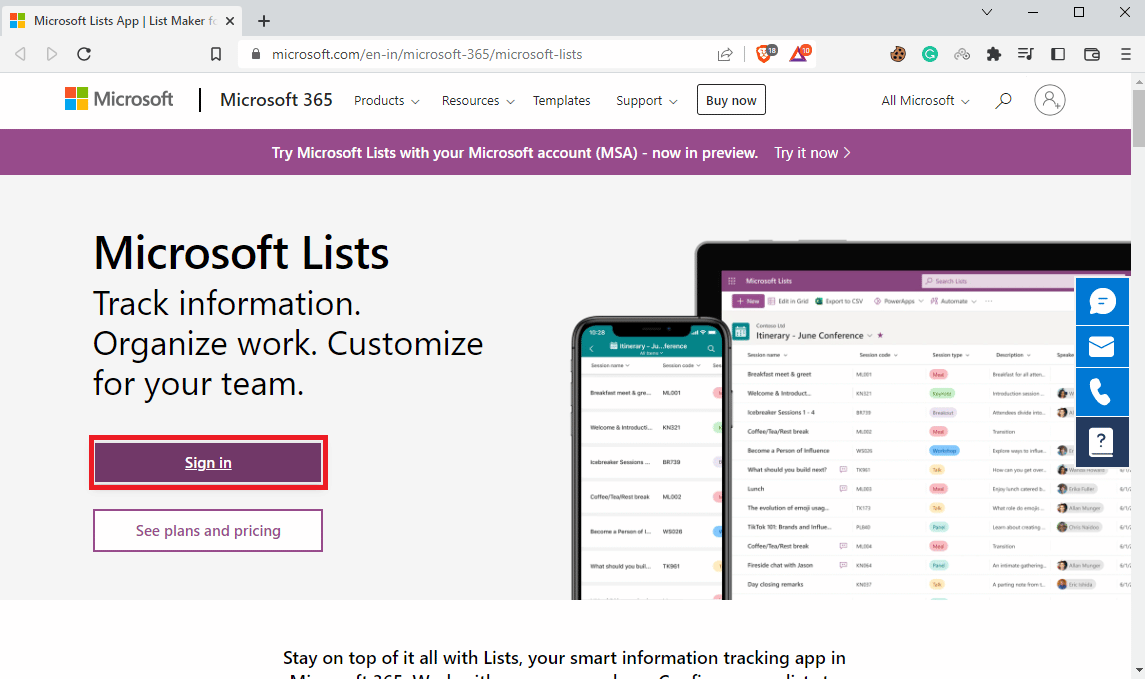Open the Extensions puzzle-piece icon
Screen dimensions: 1145x679
[993, 54]
